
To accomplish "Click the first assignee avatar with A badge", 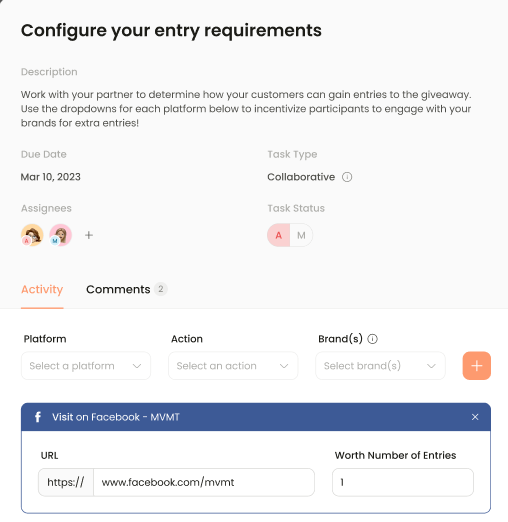I will pyautogui.click(x=32, y=235).
